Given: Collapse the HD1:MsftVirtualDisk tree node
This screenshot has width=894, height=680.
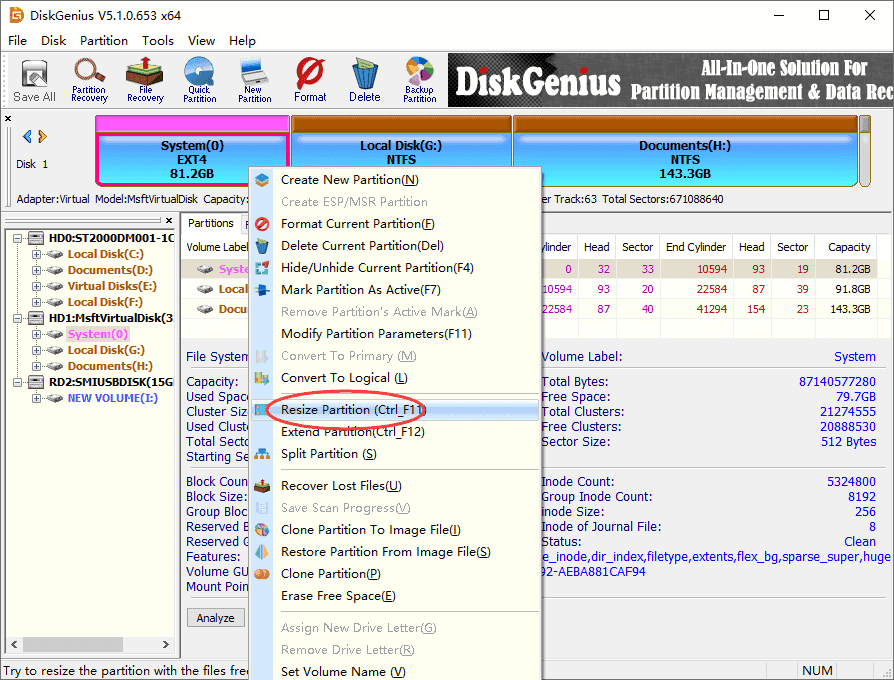Looking at the screenshot, I should [19, 318].
